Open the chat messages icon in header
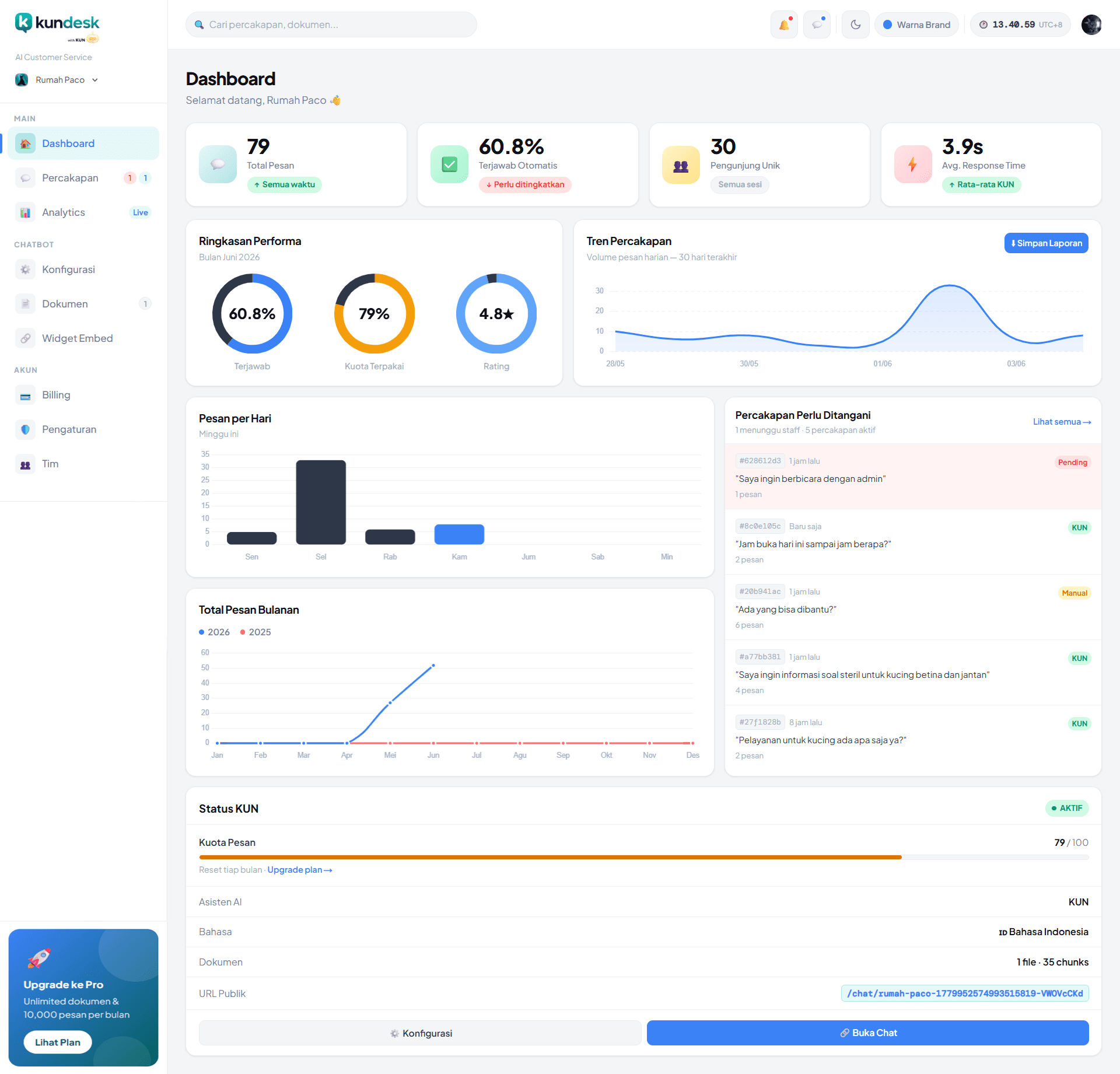 [817, 25]
